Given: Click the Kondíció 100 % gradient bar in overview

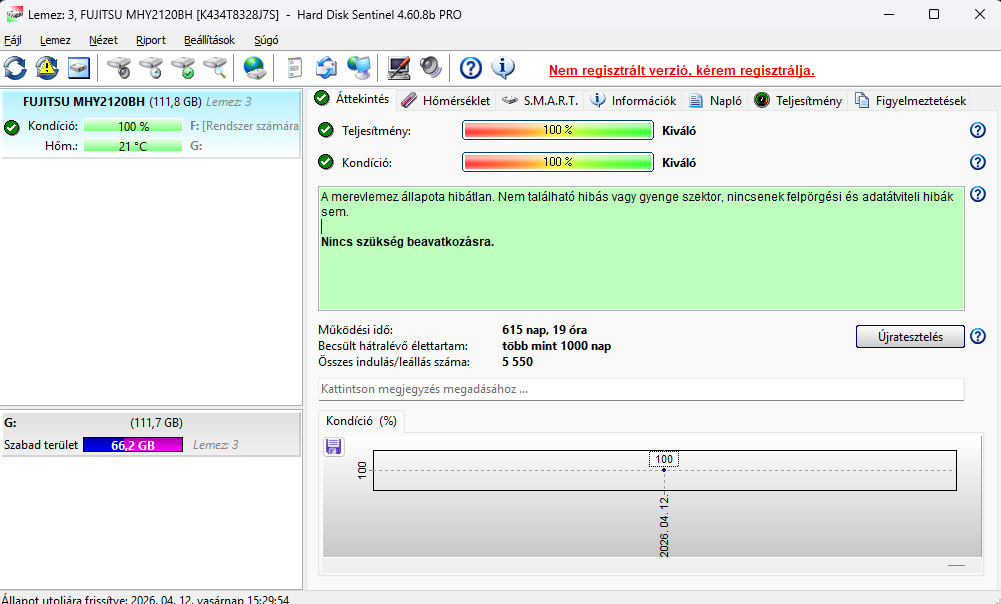Looking at the screenshot, I should coord(558,162).
